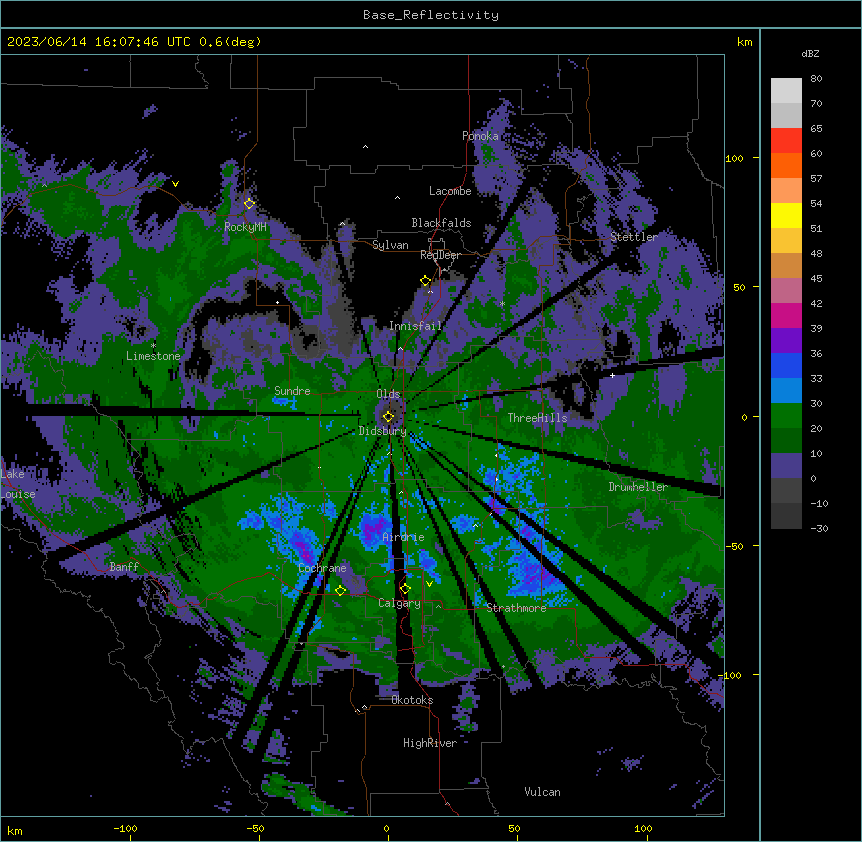Viewport: 862px width, 842px height.
Task: Click the RedDeer city label
Action: 440,255
